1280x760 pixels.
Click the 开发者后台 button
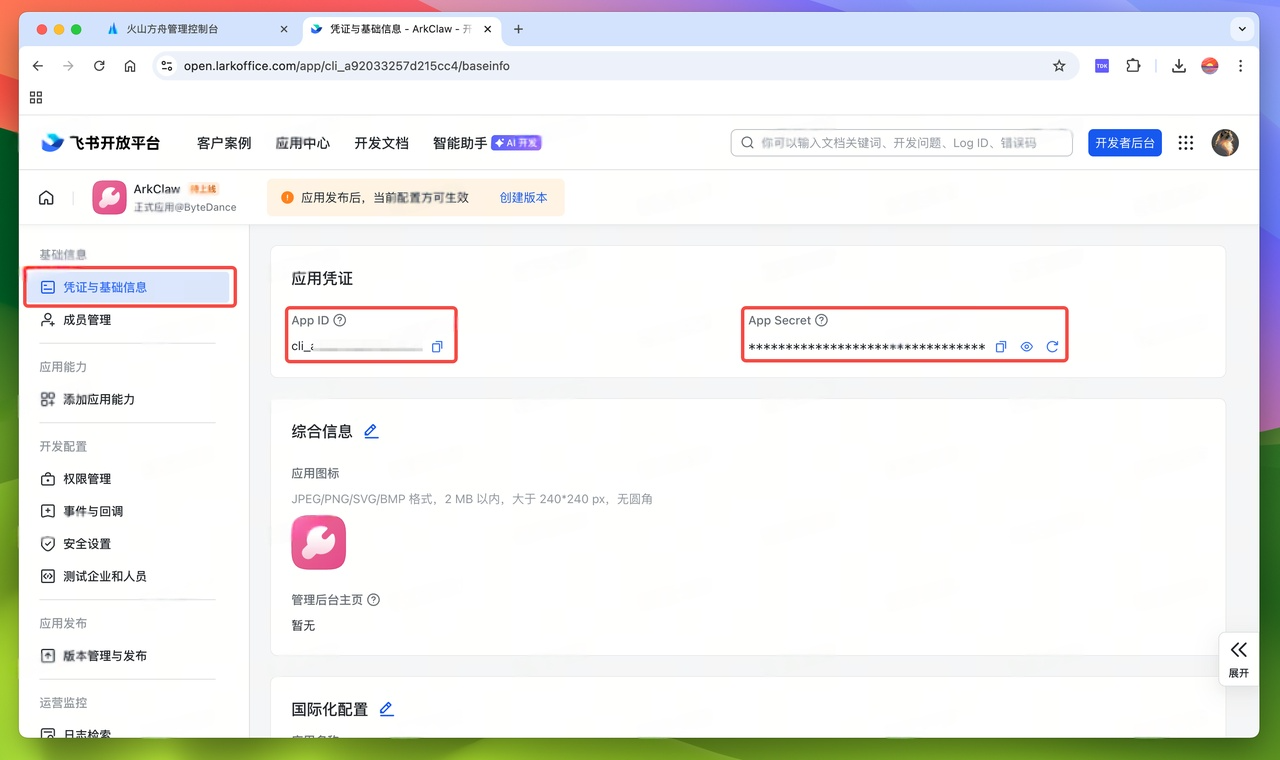click(1124, 142)
